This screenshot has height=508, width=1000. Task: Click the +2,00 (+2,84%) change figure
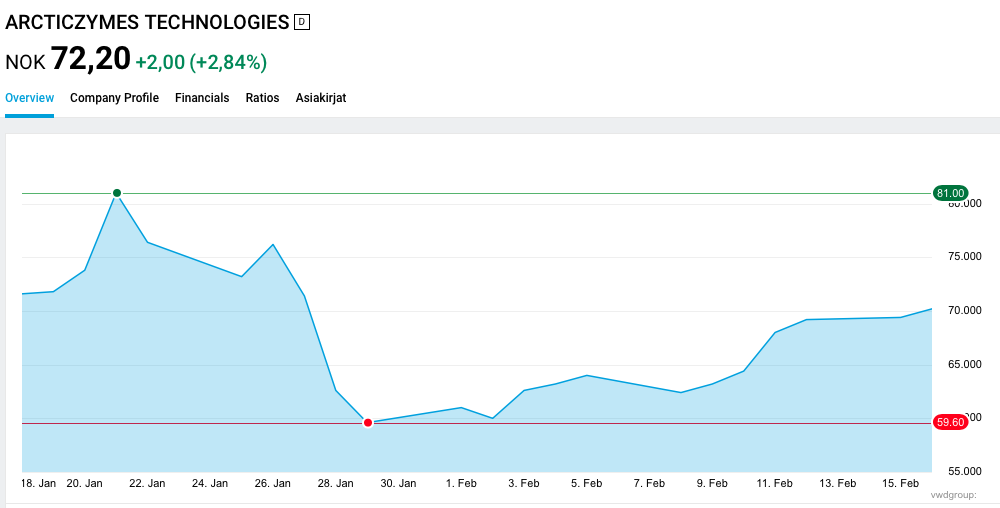point(201,62)
